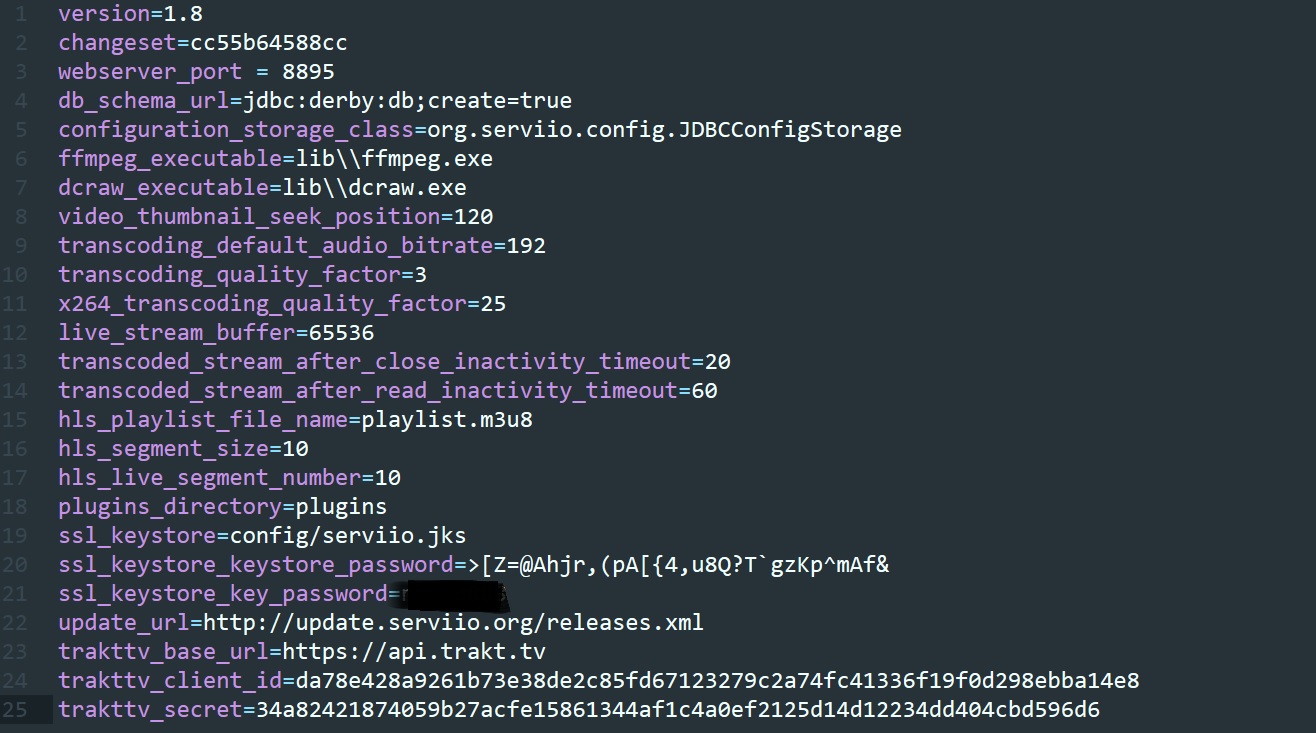Click line number 25 in the gutter

[21, 710]
